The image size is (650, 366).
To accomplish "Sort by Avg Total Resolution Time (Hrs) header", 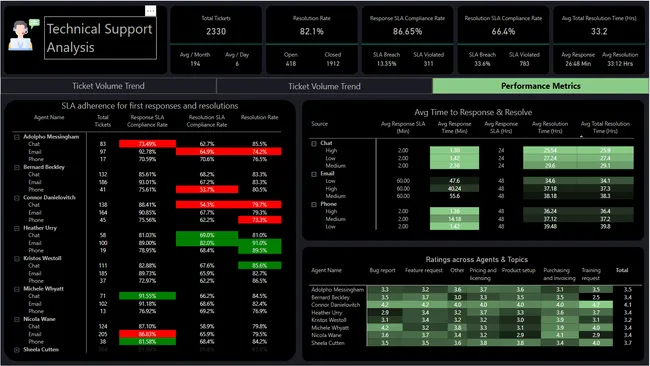I will 605,127.
